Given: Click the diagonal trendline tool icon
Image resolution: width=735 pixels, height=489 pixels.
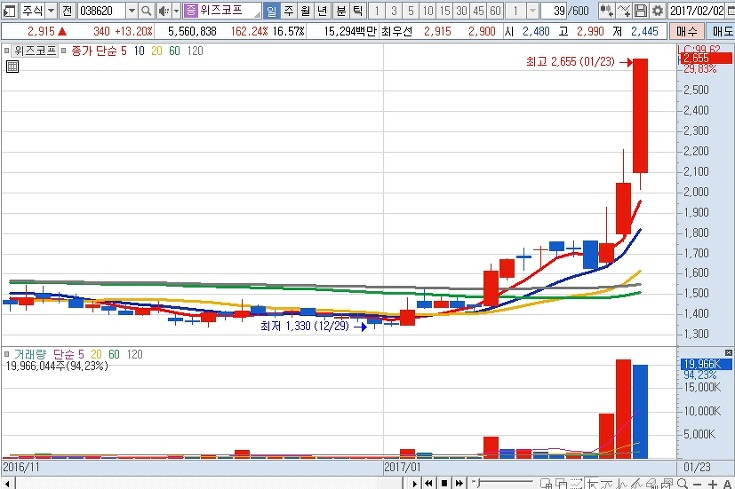Looking at the screenshot, I should [637, 483].
